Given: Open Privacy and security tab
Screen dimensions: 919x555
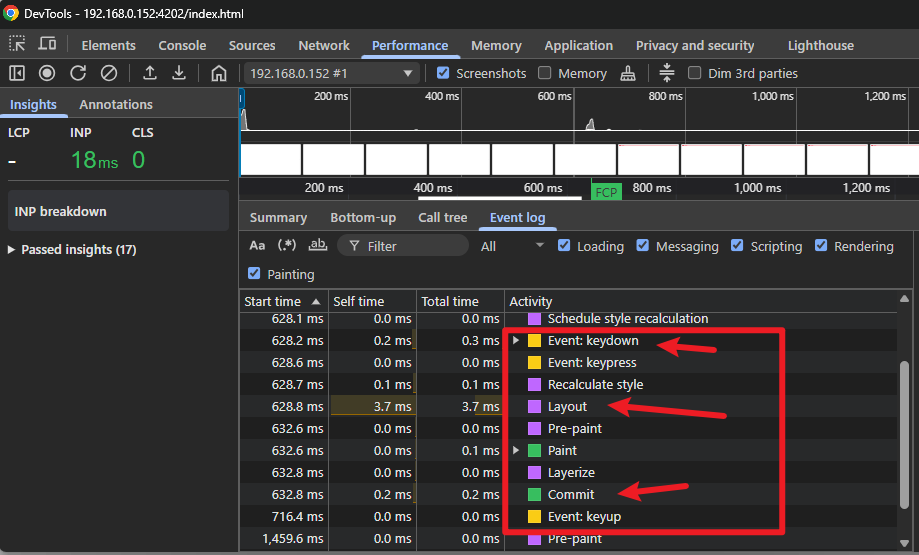Looking at the screenshot, I should tap(695, 45).
